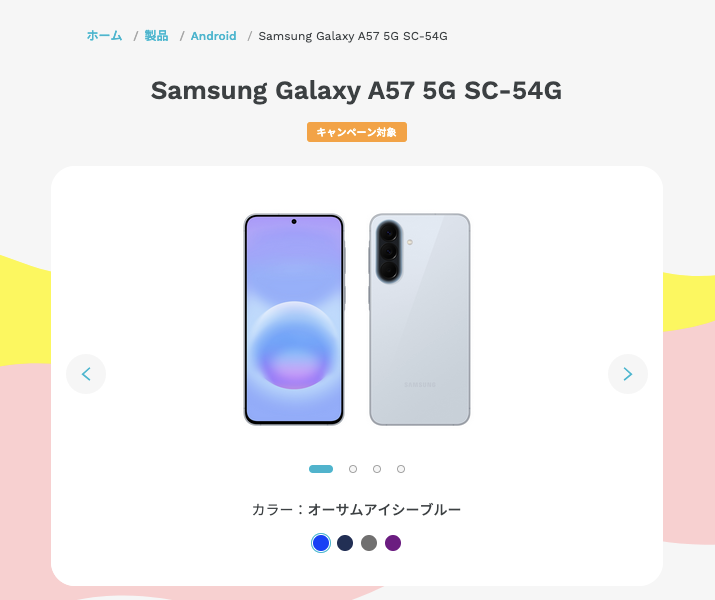Select the navy color swatch

345,543
